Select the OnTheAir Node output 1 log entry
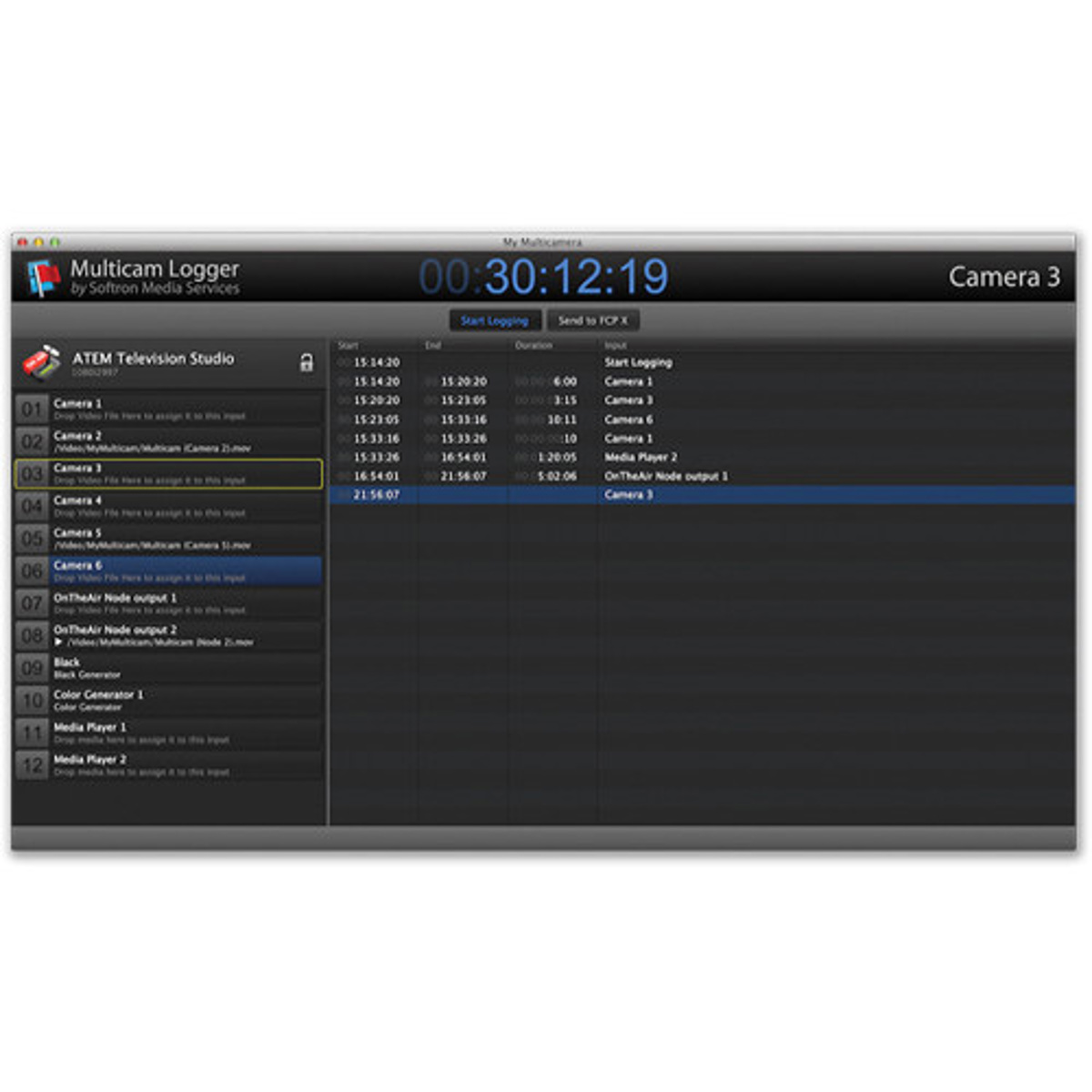Viewport: 1092px width, 1092px height. coord(666,476)
